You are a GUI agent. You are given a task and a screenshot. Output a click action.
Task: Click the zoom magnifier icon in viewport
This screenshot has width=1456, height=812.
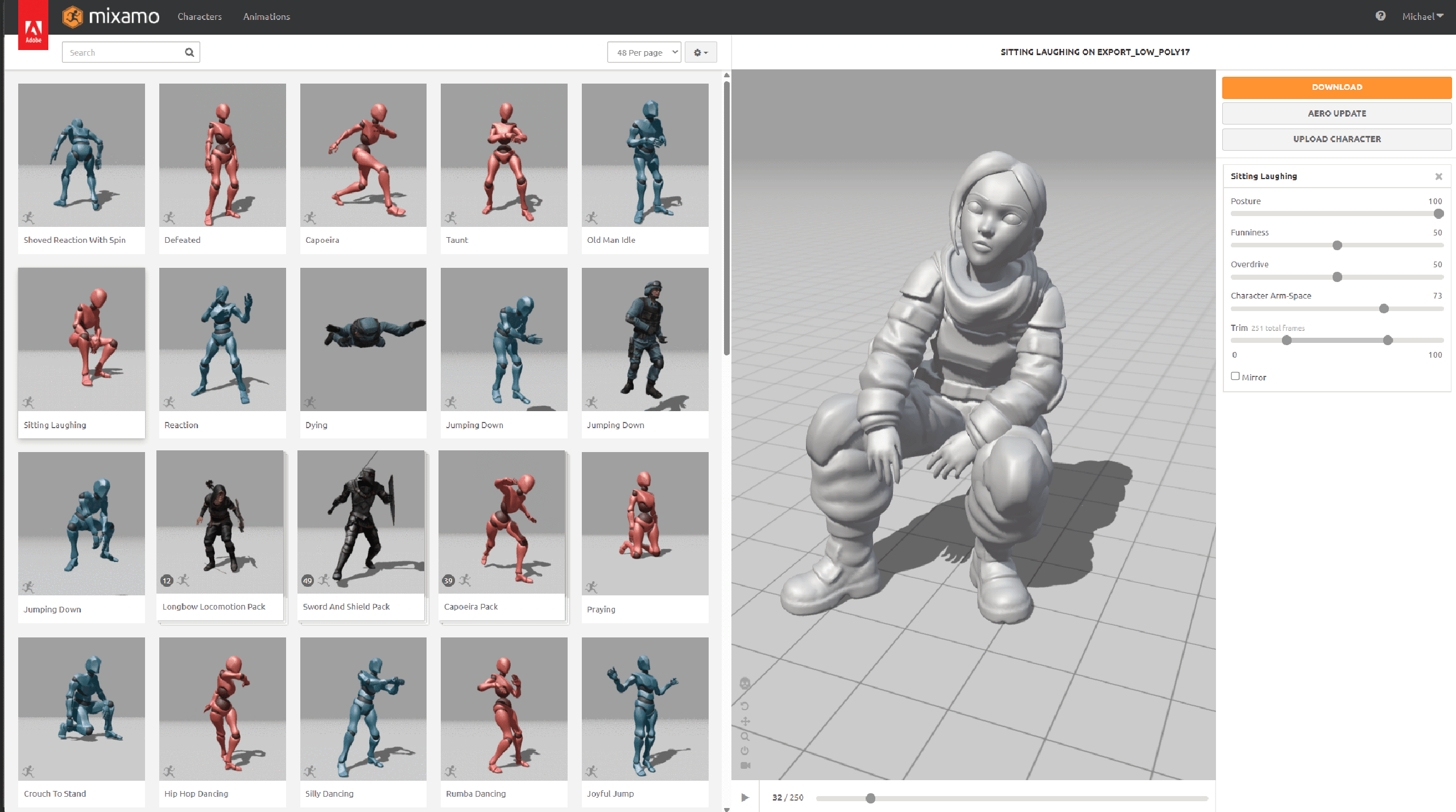pos(745,736)
